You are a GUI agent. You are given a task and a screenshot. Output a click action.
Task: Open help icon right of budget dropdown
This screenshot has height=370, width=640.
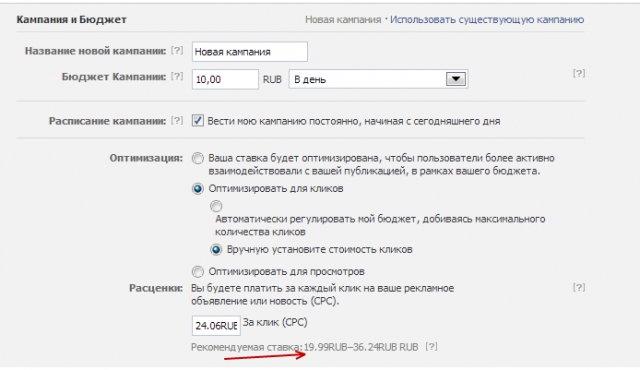pyautogui.click(x=578, y=73)
